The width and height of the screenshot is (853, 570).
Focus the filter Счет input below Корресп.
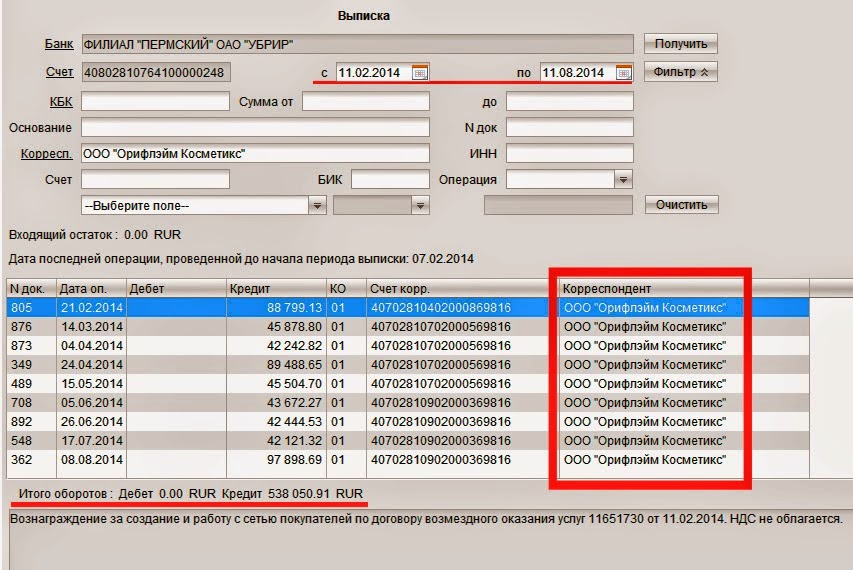pos(155,179)
